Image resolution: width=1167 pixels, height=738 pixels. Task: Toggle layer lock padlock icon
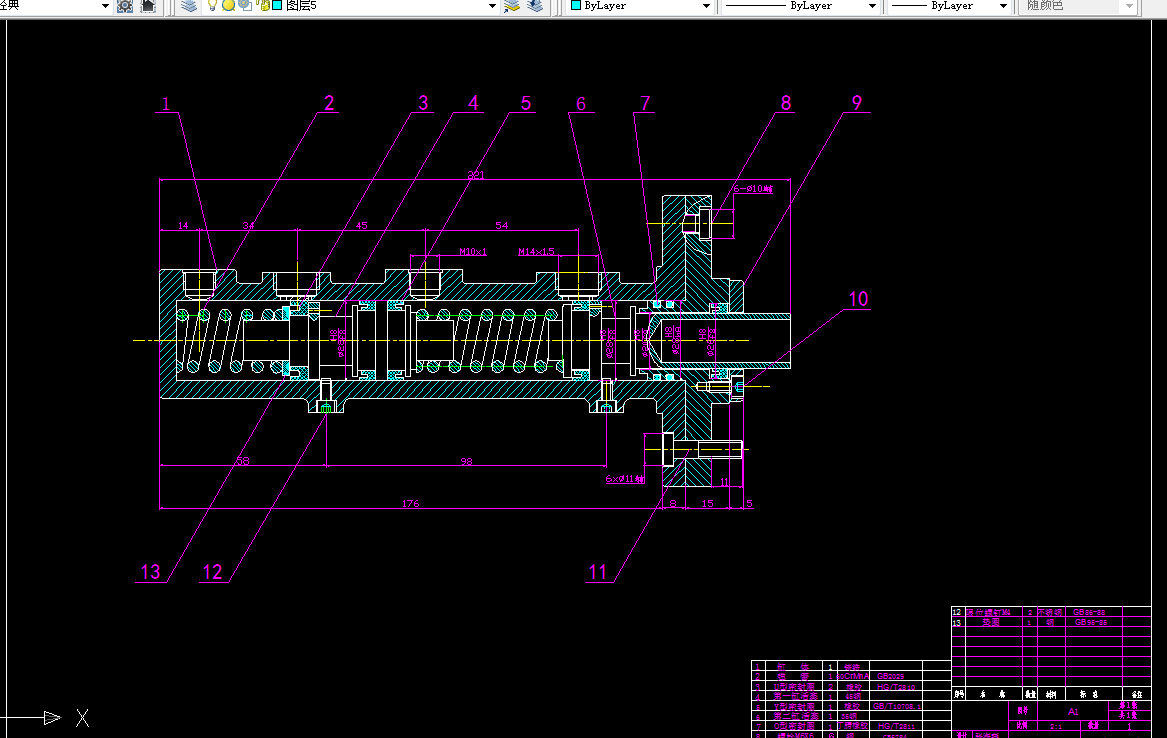click(x=264, y=5)
